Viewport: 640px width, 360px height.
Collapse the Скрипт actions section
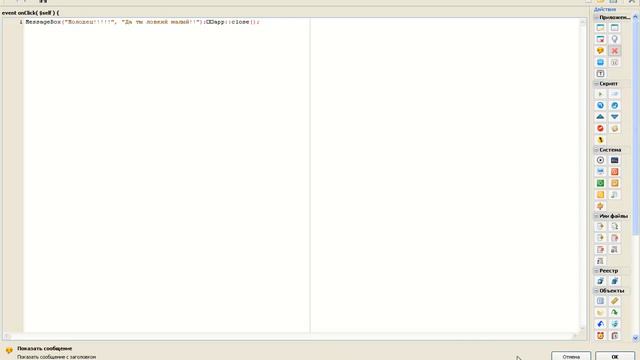click(596, 84)
